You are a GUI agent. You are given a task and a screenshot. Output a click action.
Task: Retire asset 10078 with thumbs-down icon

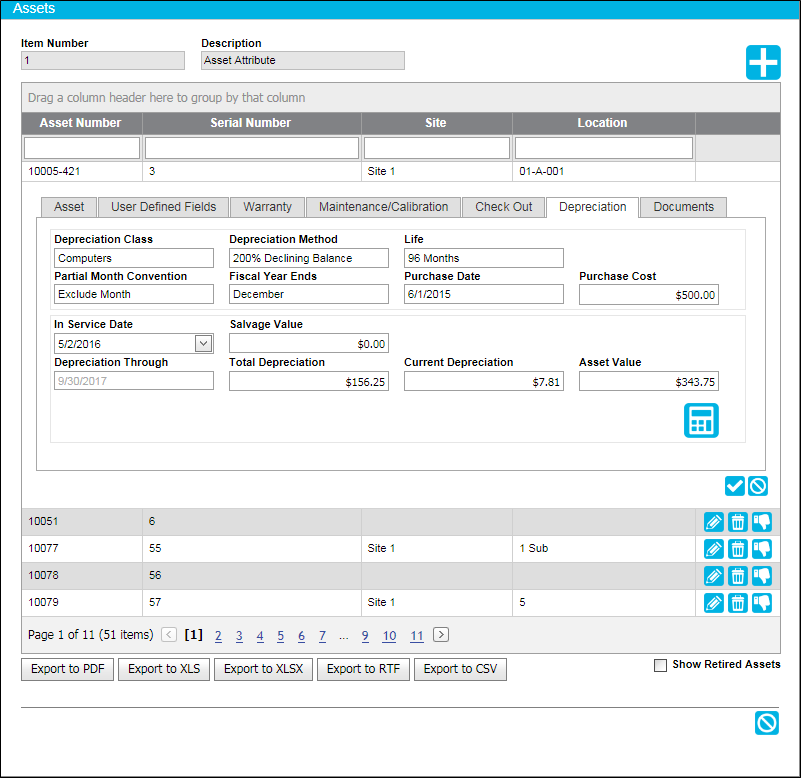(x=762, y=576)
